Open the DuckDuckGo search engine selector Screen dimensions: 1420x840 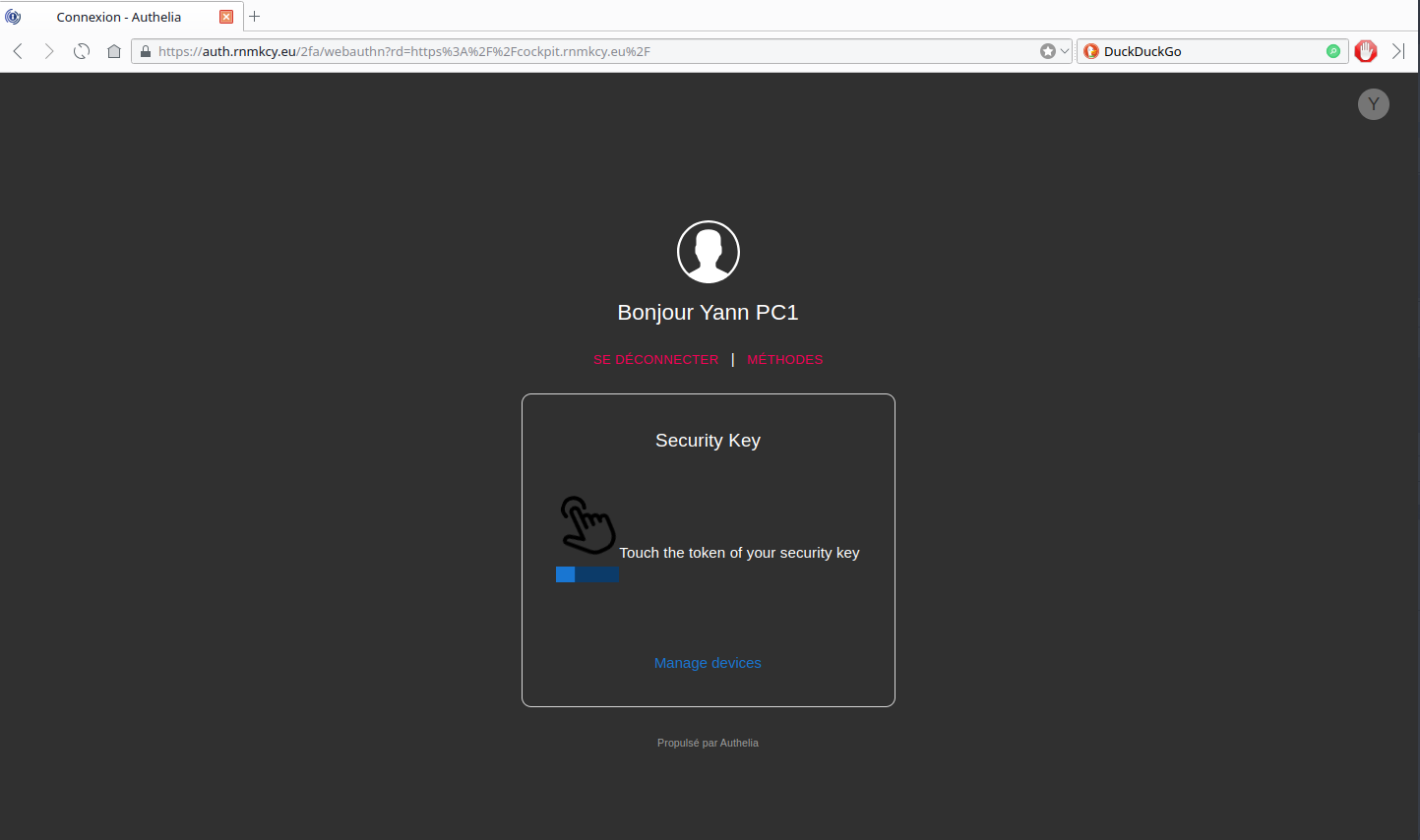pyautogui.click(x=1091, y=51)
